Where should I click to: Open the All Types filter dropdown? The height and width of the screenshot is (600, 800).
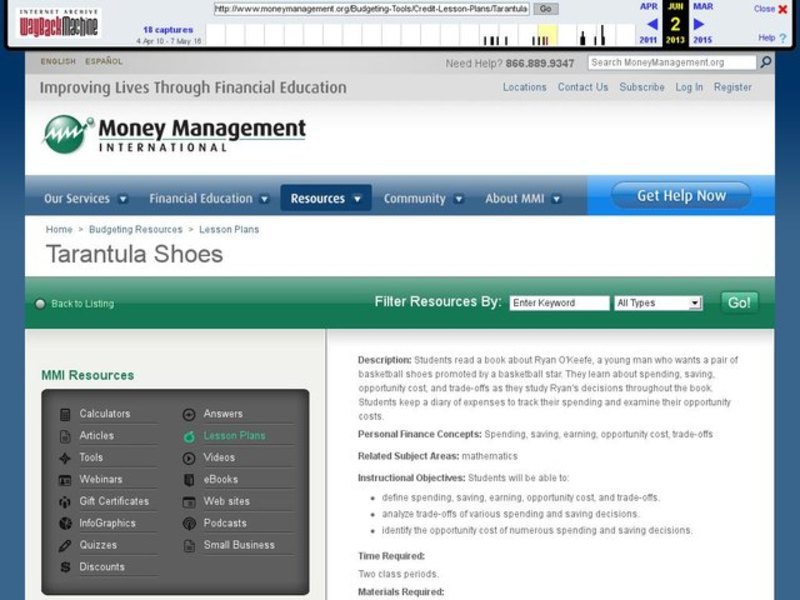point(658,303)
